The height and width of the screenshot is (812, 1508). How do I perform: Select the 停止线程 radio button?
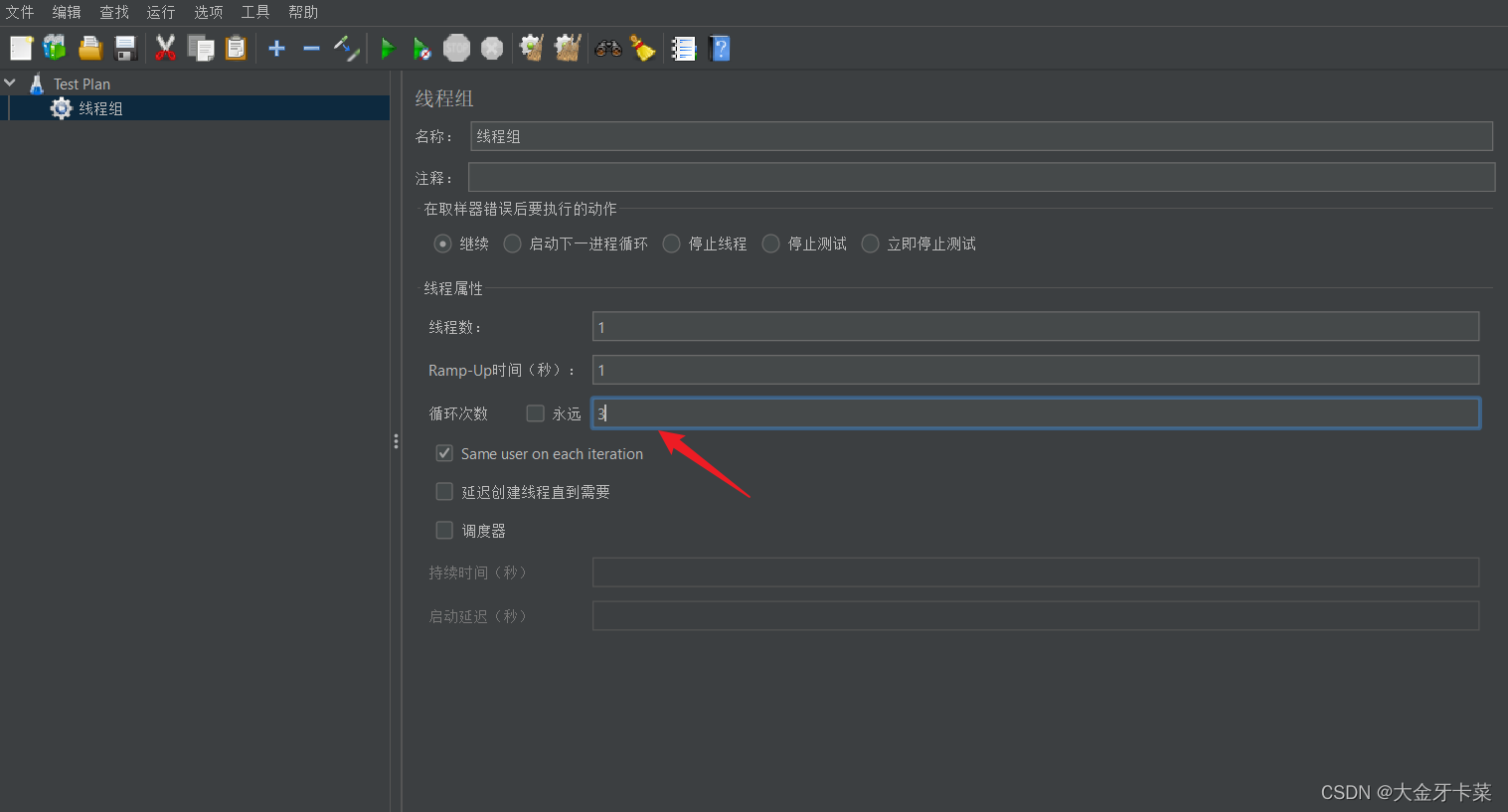[x=671, y=243]
